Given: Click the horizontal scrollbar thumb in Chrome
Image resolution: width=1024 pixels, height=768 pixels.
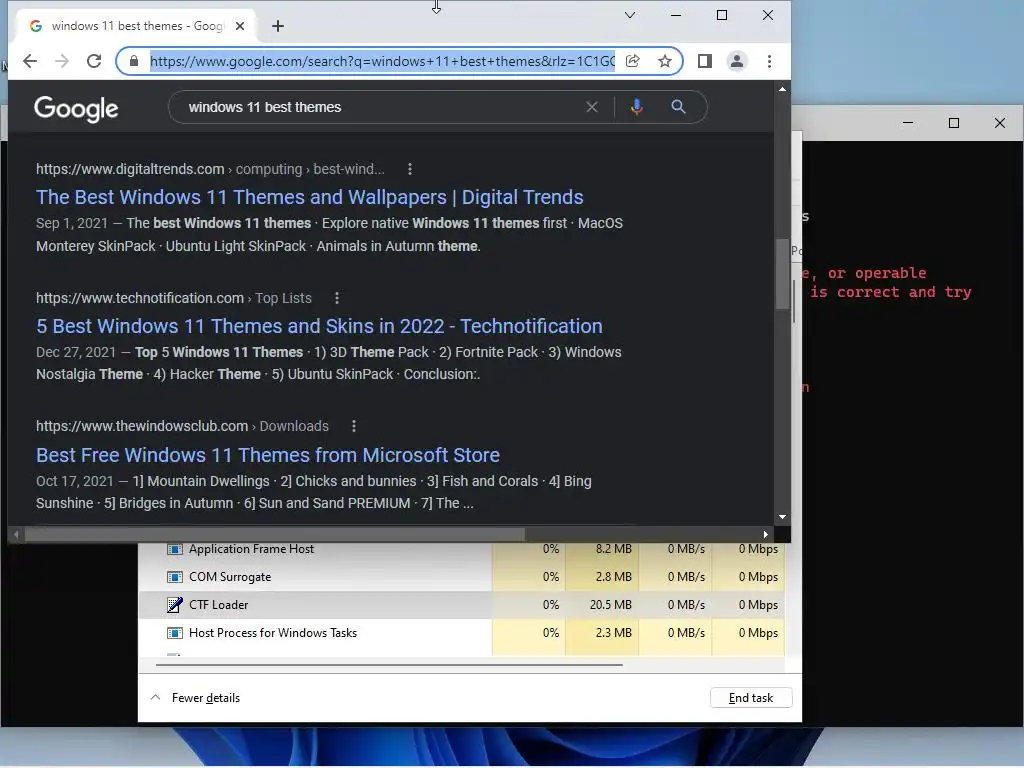Looking at the screenshot, I should pos(274,534).
